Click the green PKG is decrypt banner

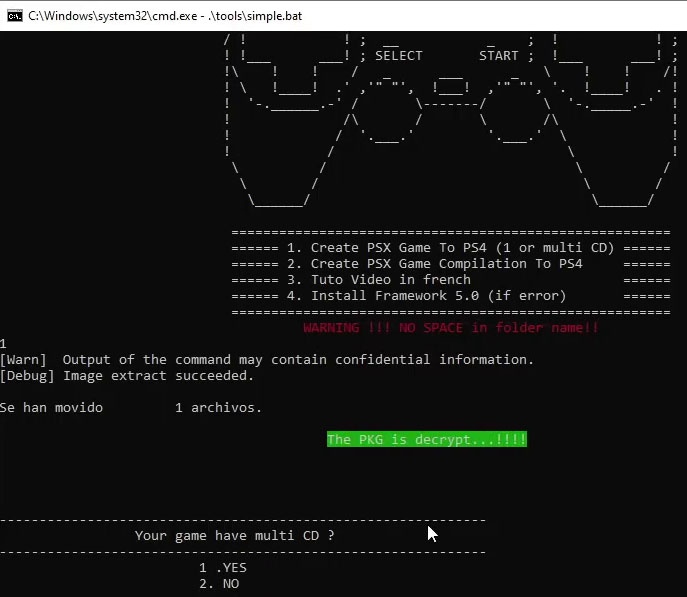(x=427, y=439)
